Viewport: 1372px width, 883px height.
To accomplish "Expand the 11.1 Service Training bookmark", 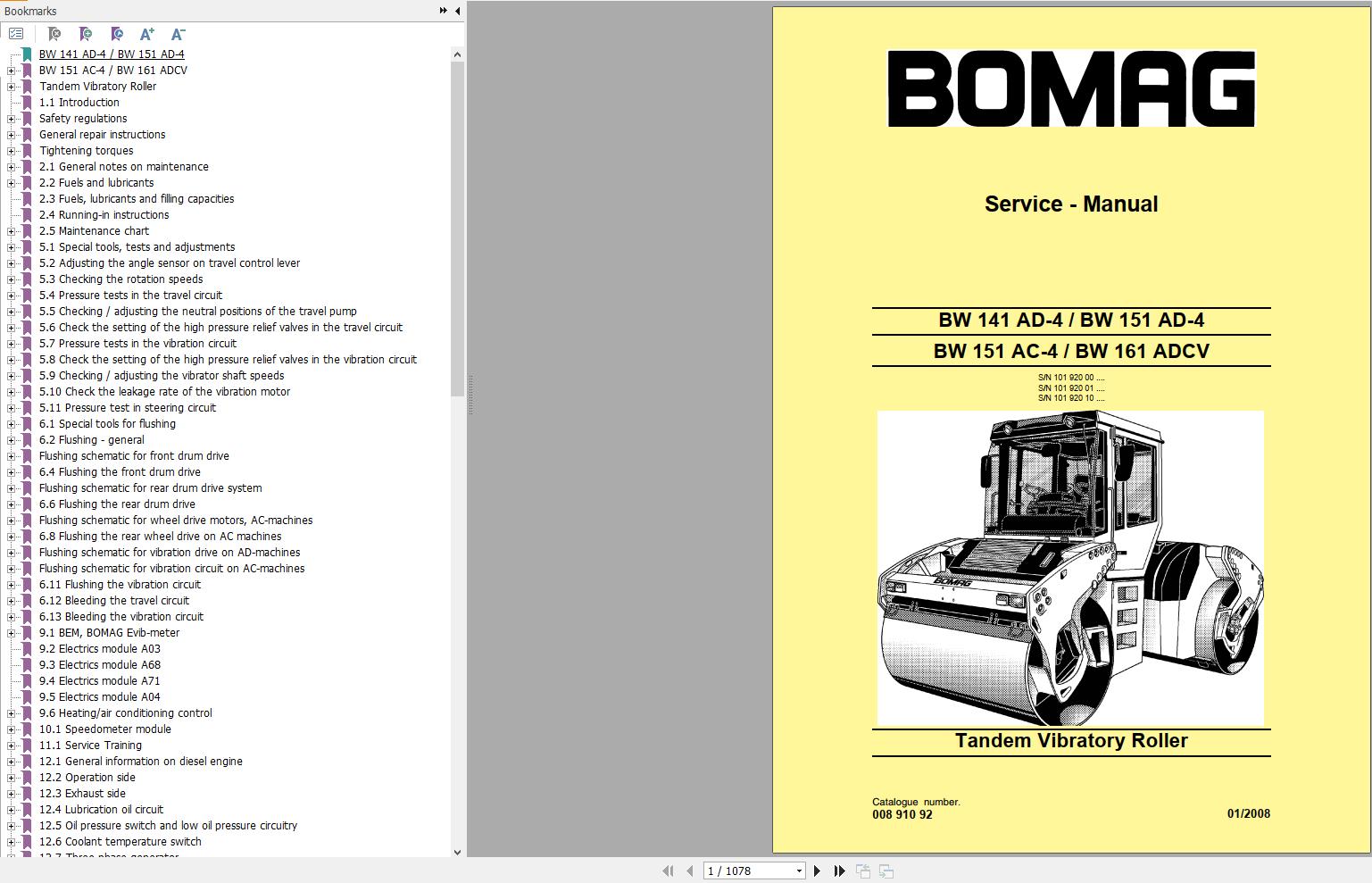I will 12,746.
